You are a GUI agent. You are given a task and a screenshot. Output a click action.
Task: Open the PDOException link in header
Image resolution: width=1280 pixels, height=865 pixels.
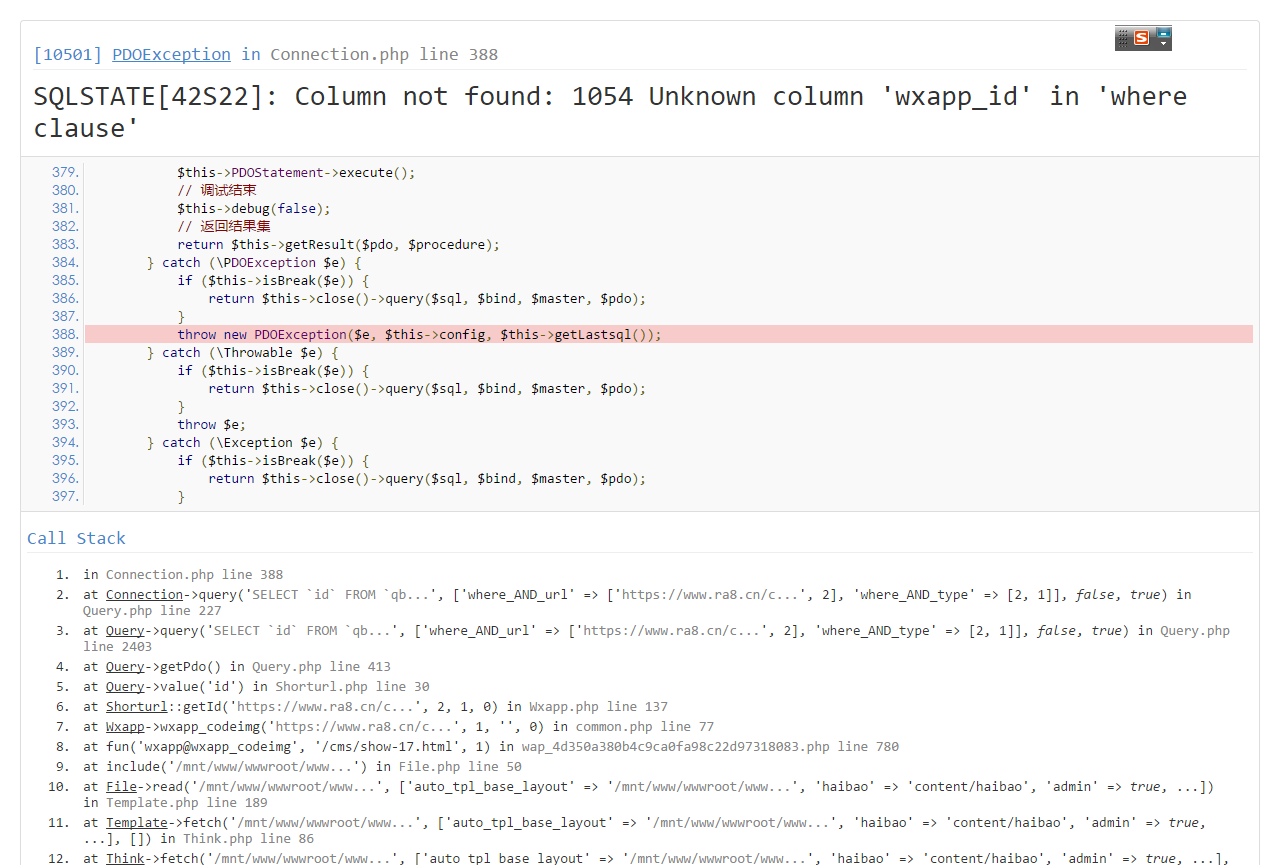pos(171,54)
